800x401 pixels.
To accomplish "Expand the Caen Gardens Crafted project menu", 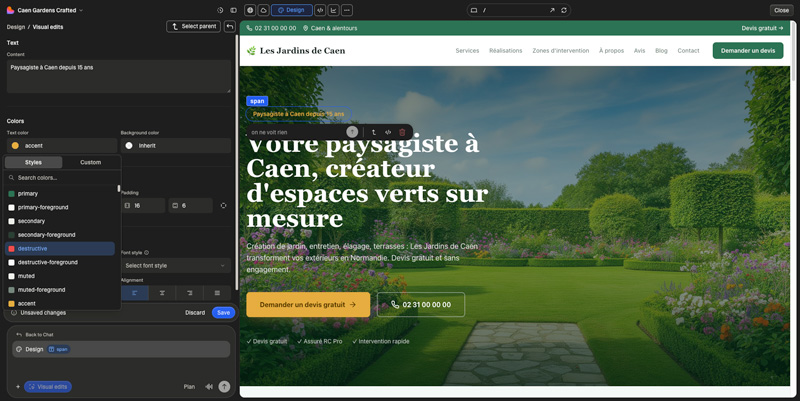I will [x=49, y=10].
